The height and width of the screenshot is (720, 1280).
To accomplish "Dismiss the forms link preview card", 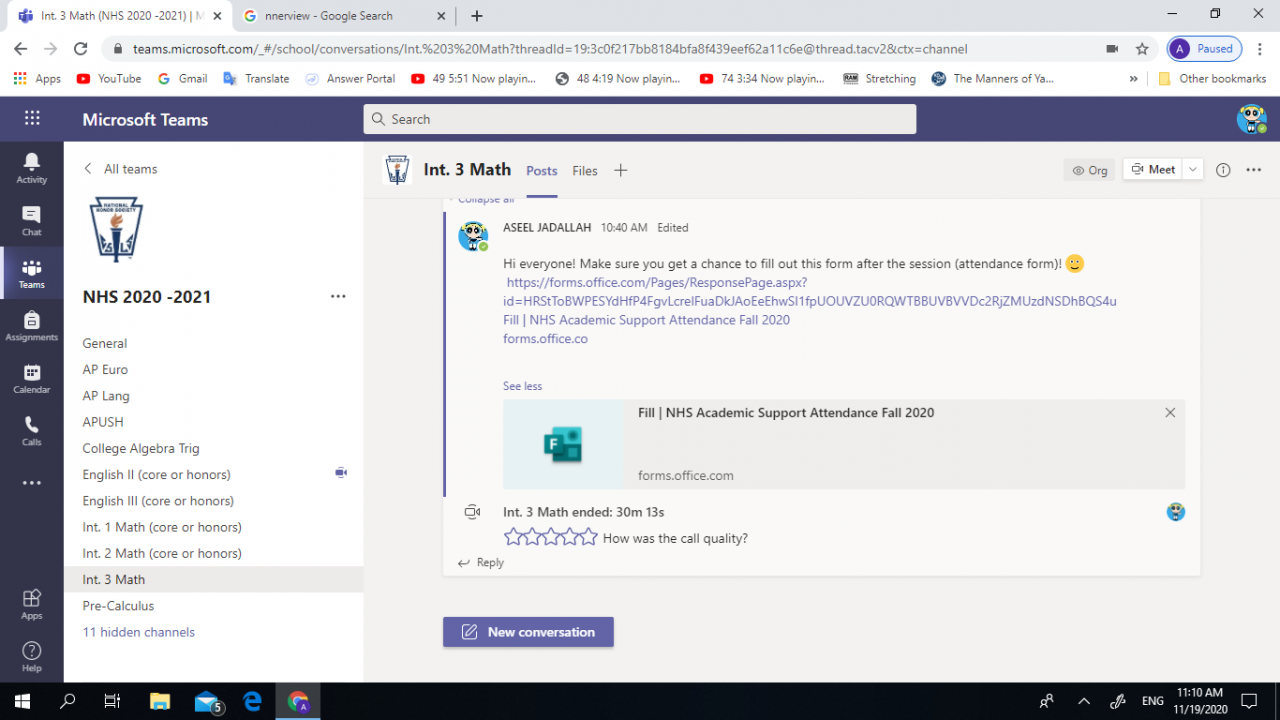I will click(1170, 412).
